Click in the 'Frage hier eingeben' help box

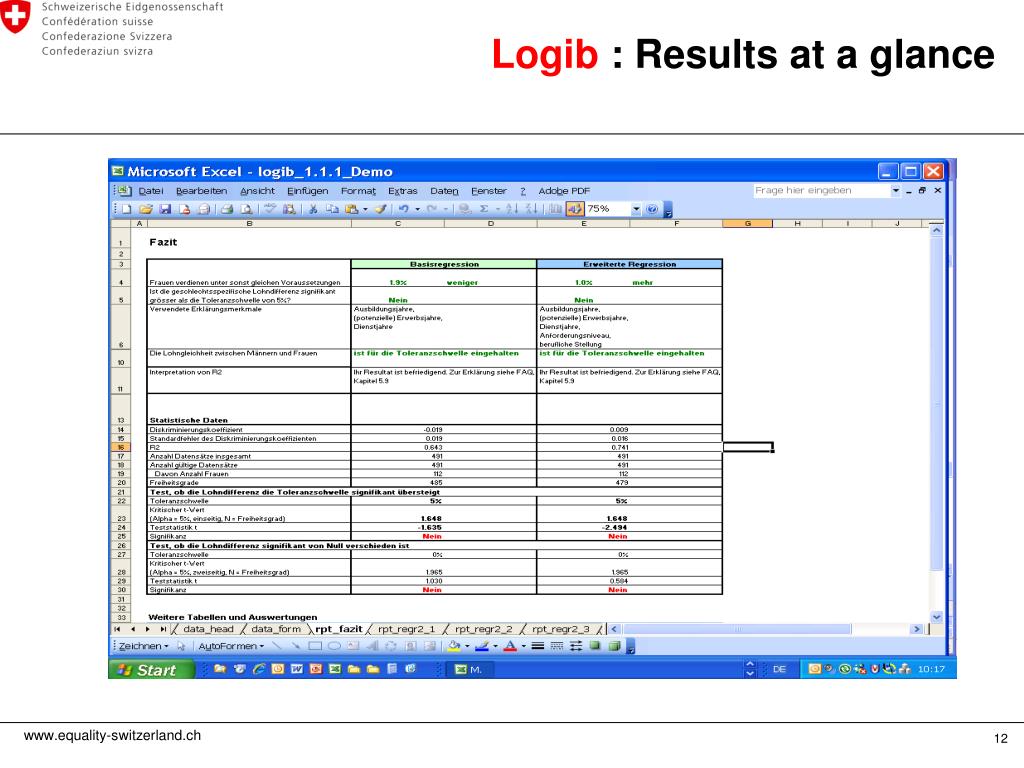point(822,191)
